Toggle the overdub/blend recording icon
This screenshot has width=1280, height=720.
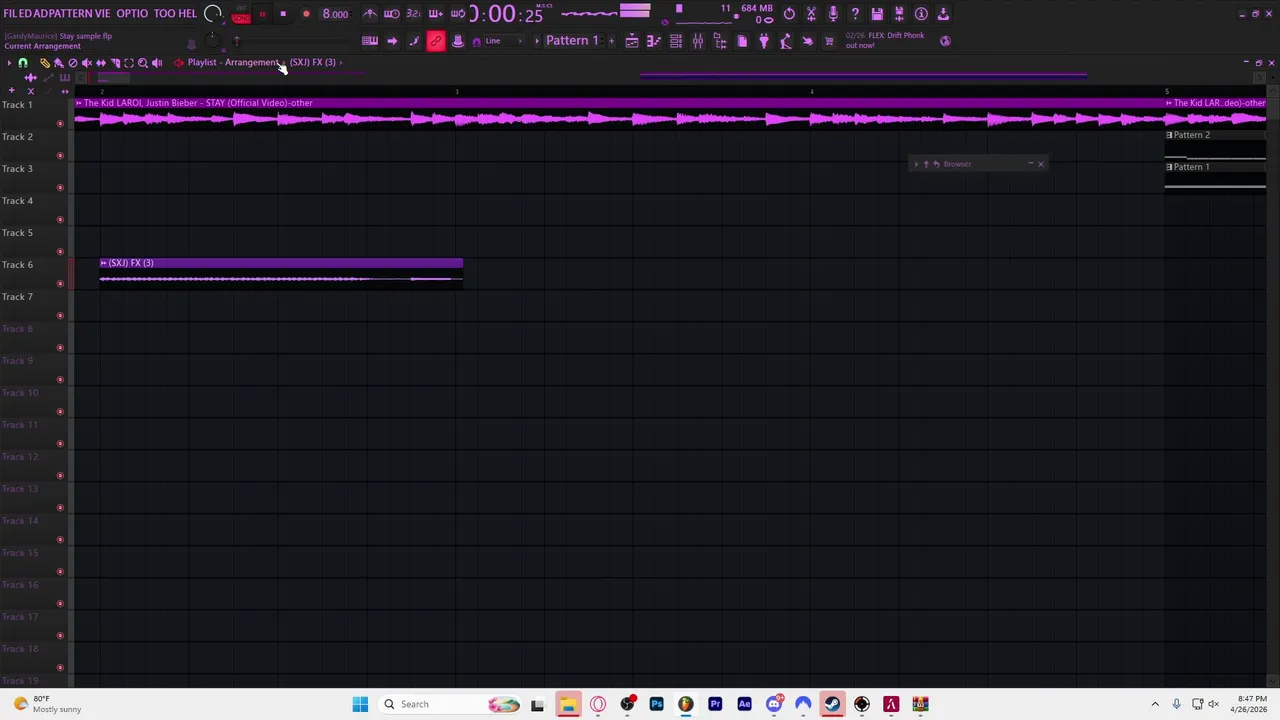coord(435,14)
